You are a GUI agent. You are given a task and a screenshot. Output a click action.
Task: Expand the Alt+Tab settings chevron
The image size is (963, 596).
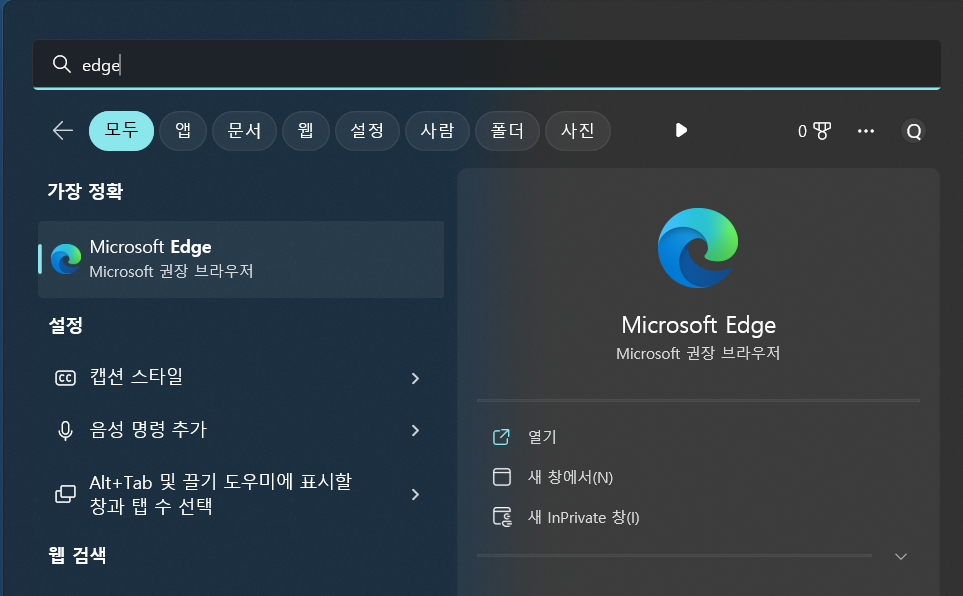point(415,495)
